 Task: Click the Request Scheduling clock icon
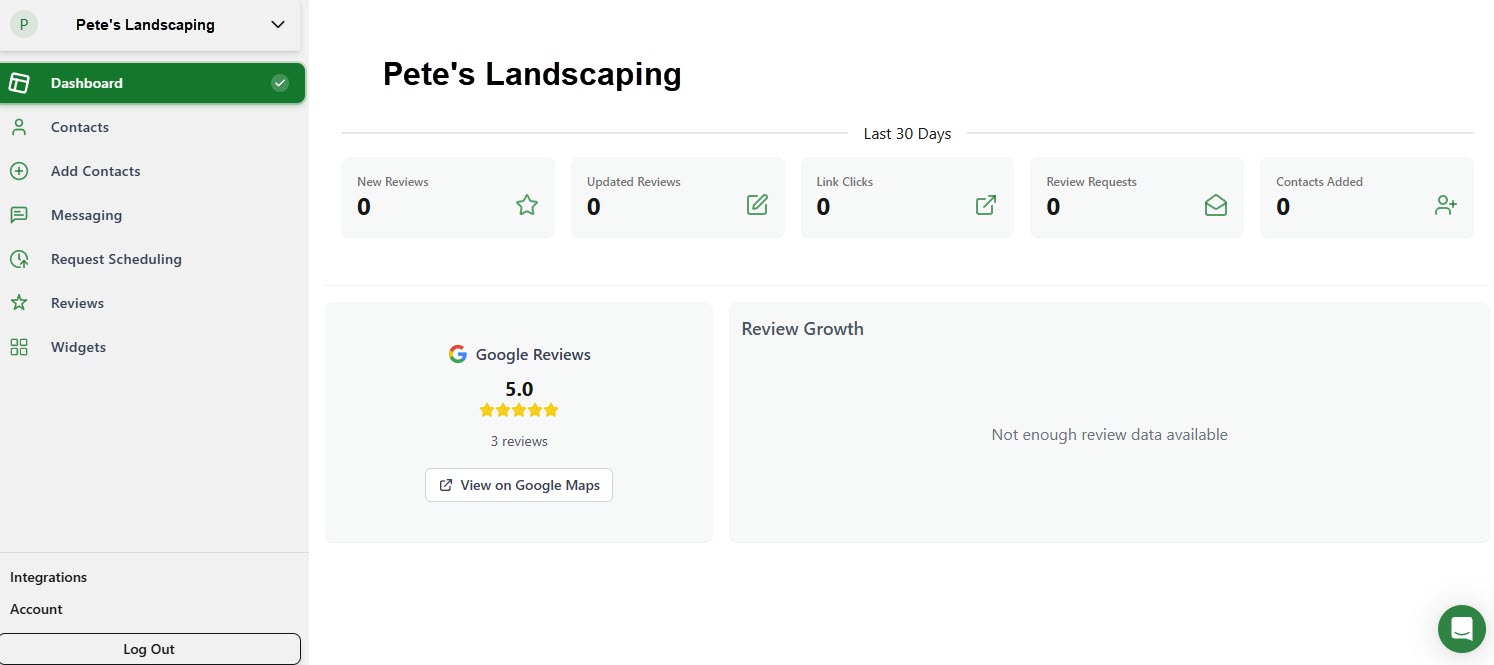pyautogui.click(x=19, y=259)
